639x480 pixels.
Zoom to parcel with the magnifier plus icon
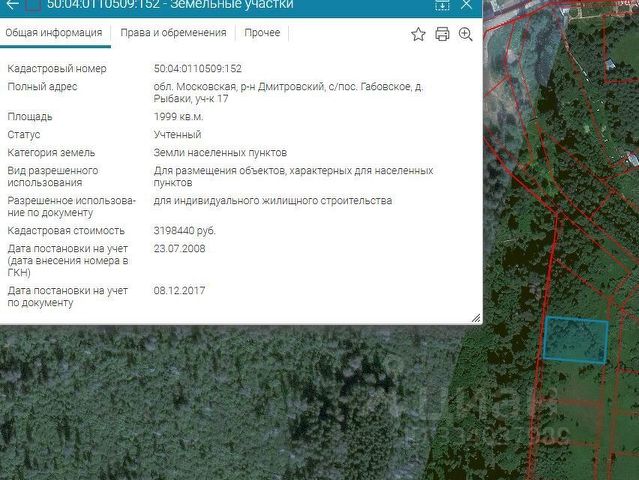coord(465,34)
